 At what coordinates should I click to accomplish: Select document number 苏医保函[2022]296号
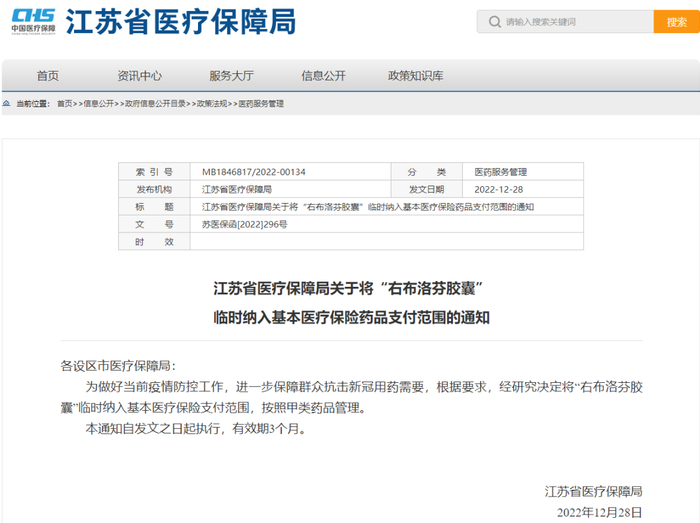[244, 224]
